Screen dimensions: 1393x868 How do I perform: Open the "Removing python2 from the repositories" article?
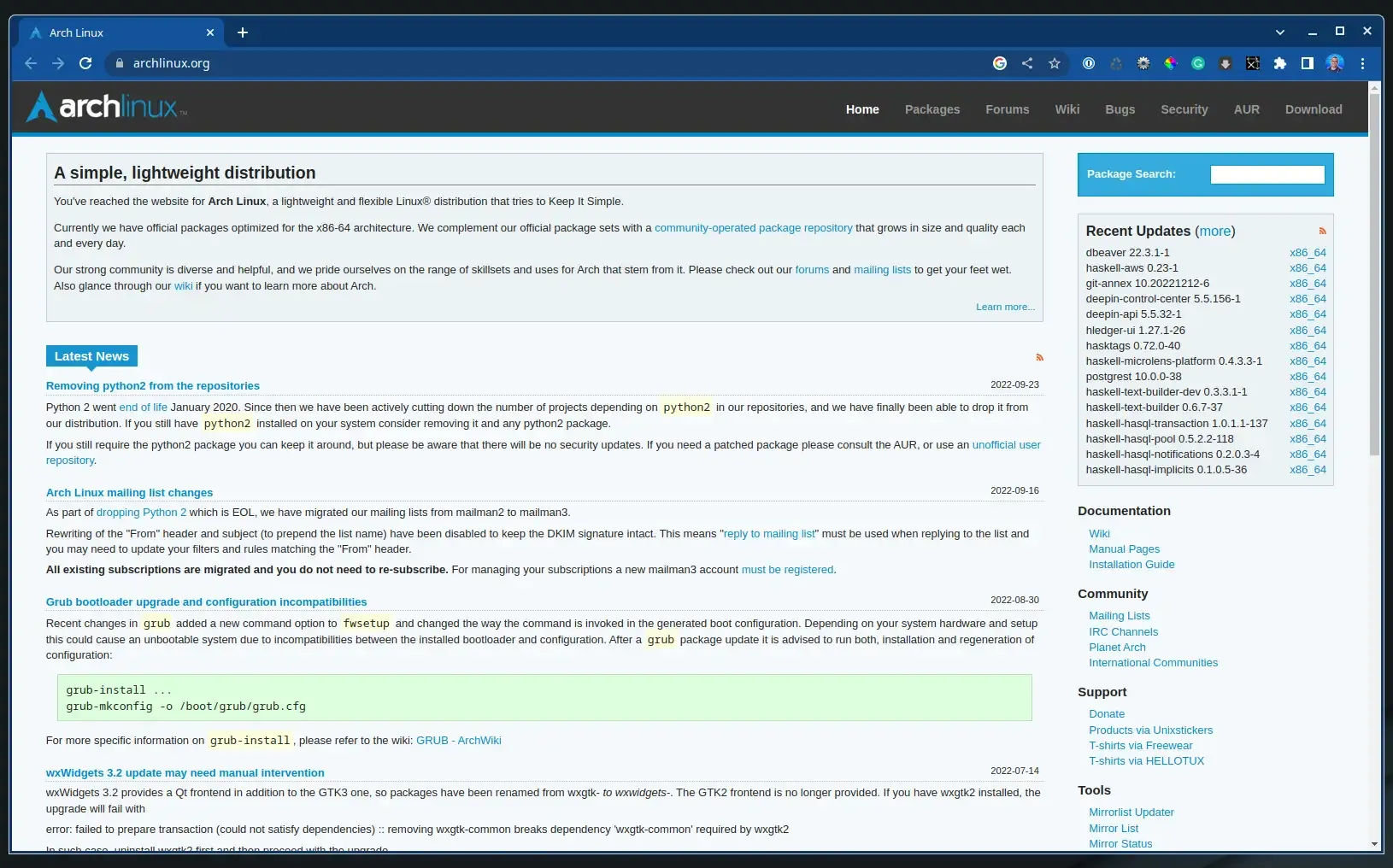(153, 386)
